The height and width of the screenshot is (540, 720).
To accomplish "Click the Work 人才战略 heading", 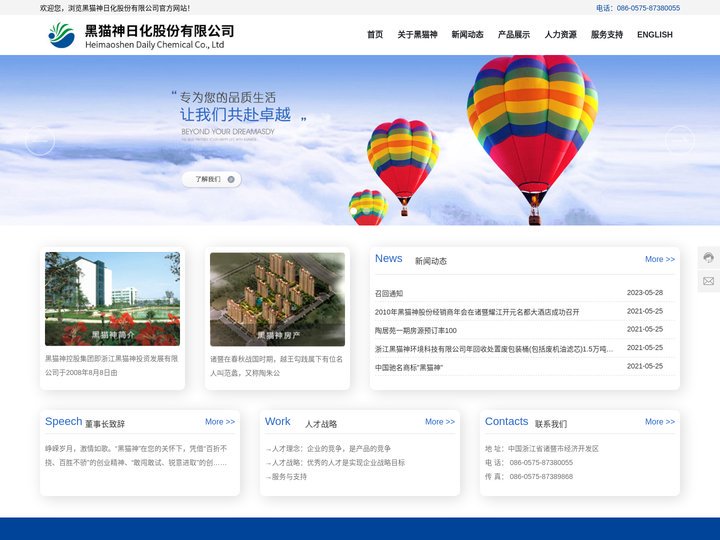I will (301, 422).
